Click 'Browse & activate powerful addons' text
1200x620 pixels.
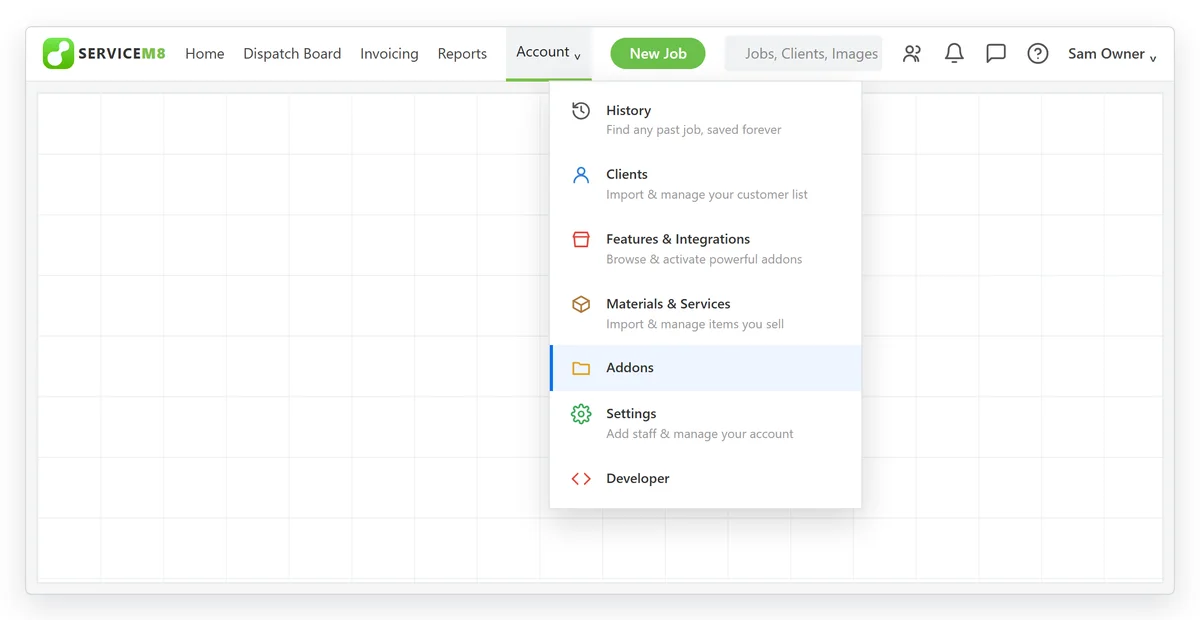pyautogui.click(x=704, y=259)
